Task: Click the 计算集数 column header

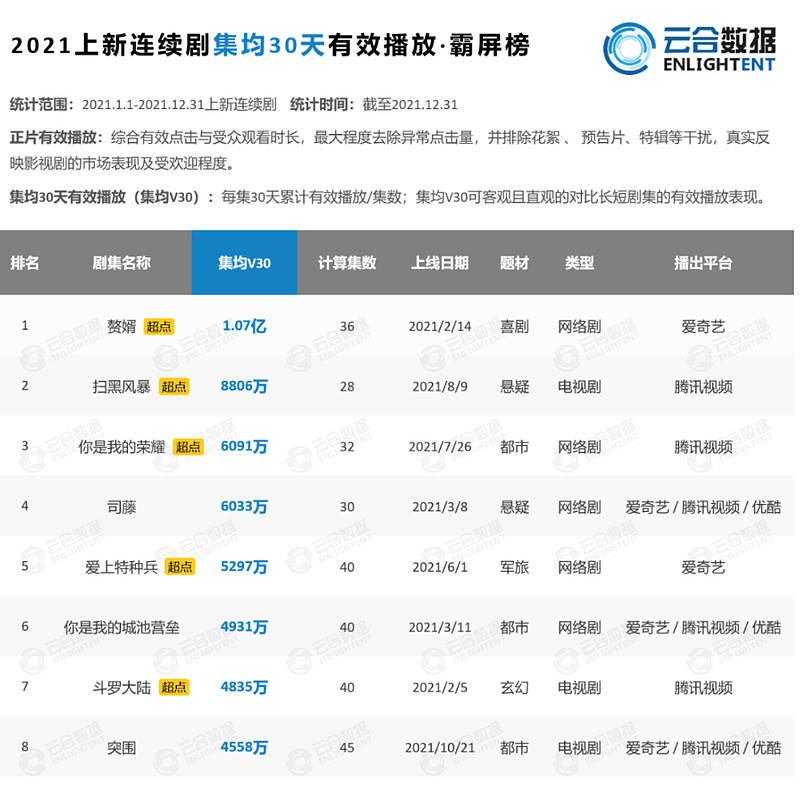Action: (347, 263)
